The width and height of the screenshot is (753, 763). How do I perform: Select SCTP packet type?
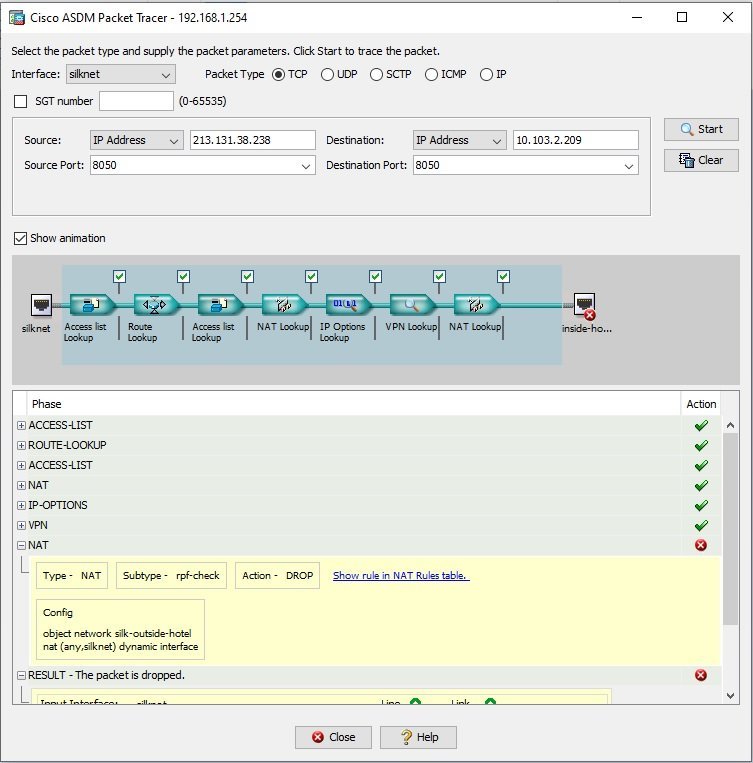coord(376,74)
